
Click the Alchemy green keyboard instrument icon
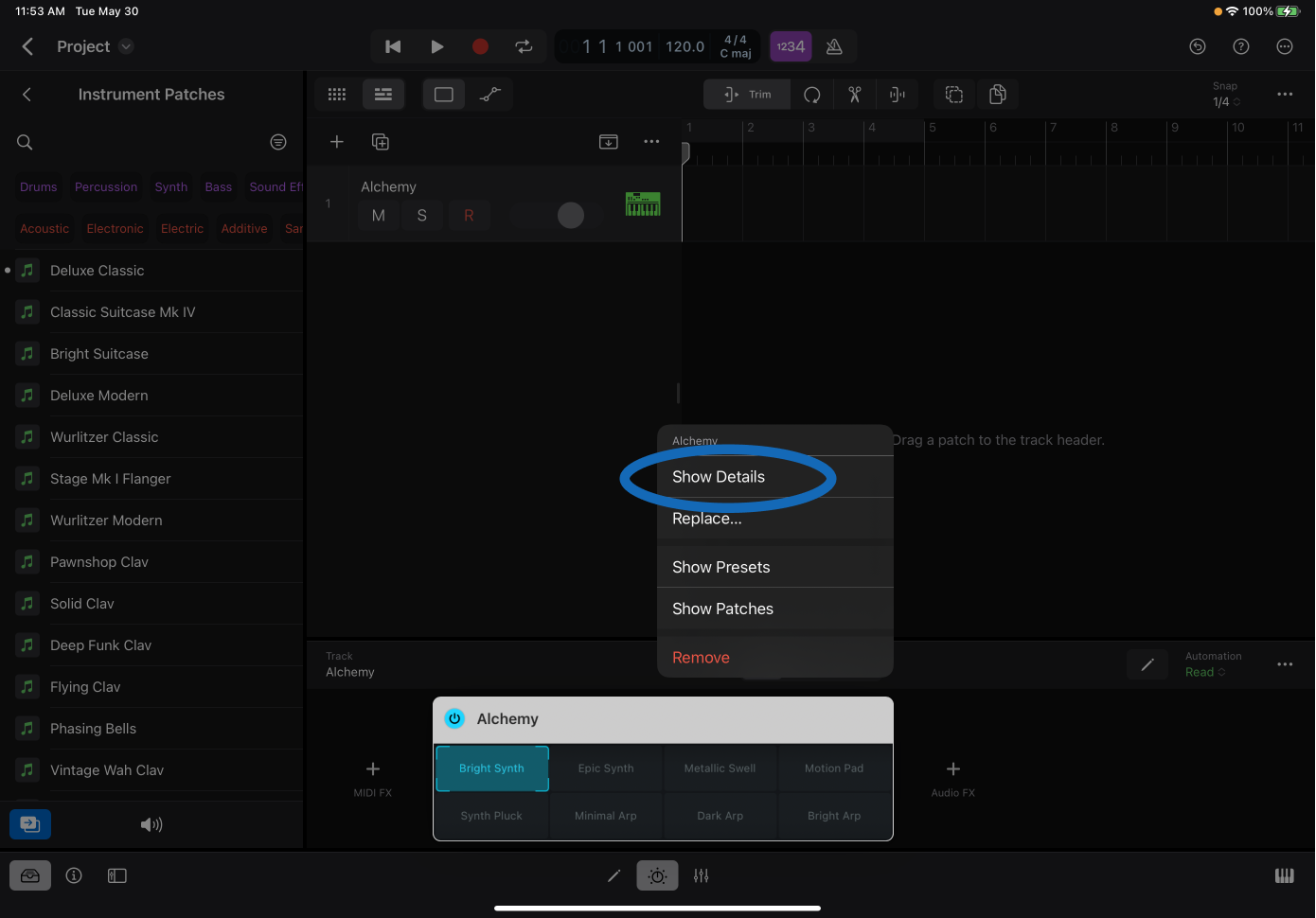pos(643,203)
